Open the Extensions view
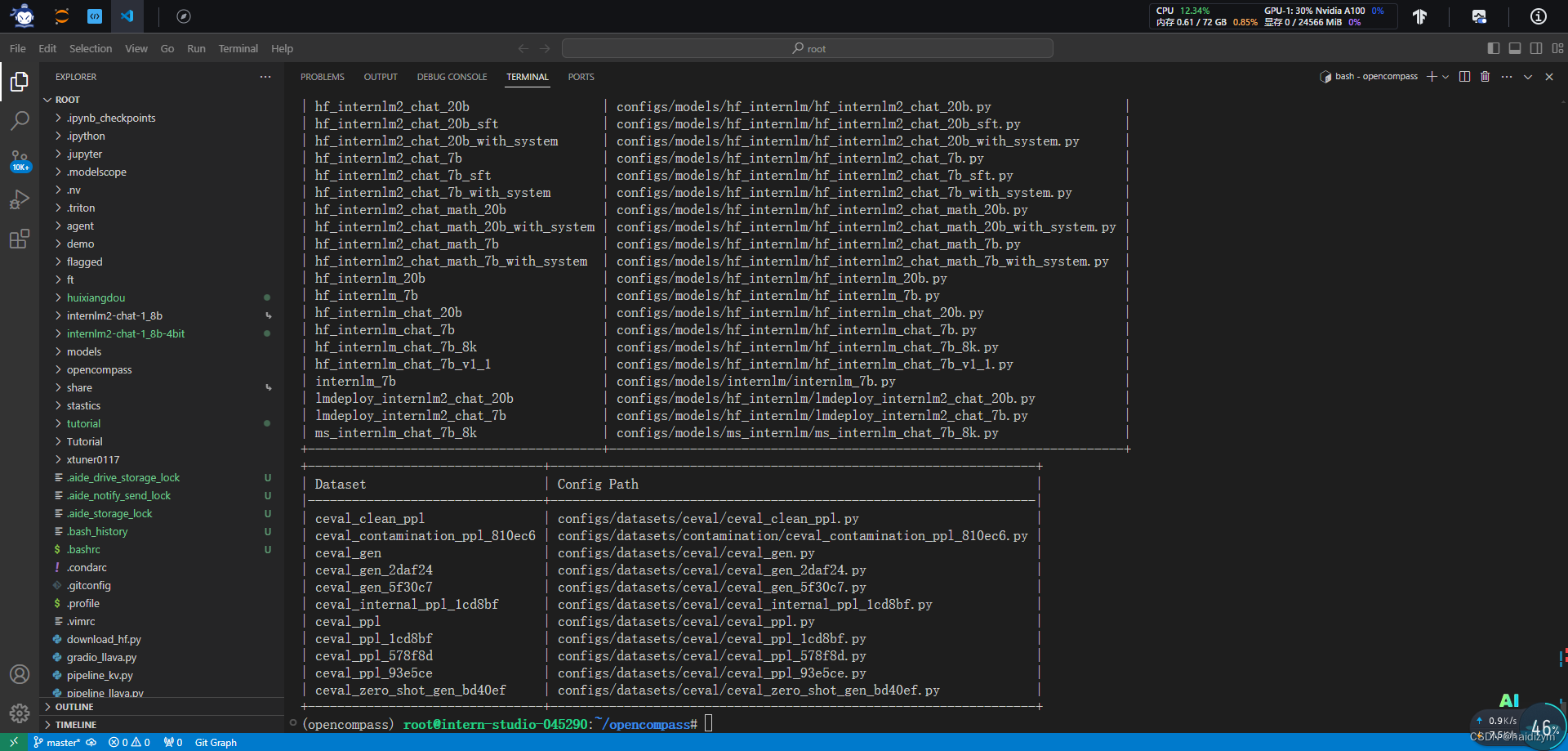Image resolution: width=1568 pixels, height=751 pixels. pos(20,239)
